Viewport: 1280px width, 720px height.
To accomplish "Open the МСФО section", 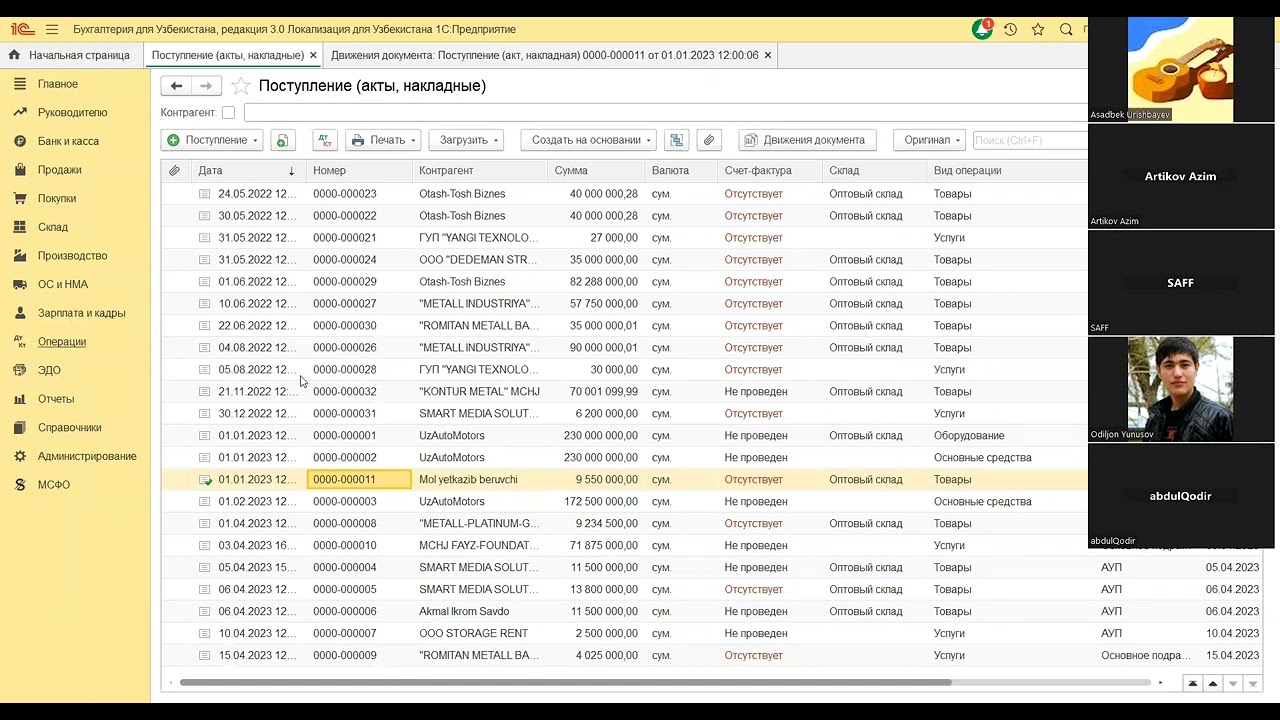I will pos(54,485).
